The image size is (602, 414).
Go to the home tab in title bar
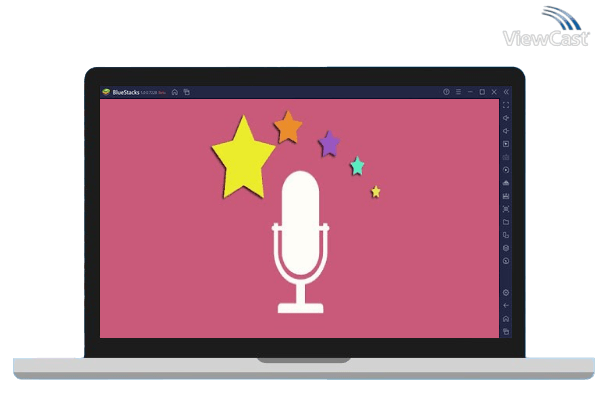[175, 92]
